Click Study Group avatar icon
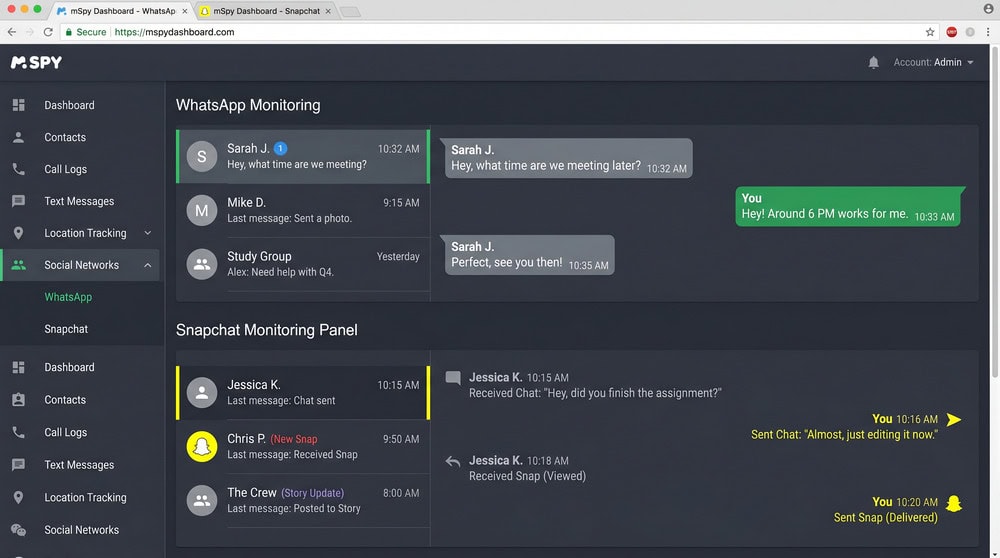 click(x=202, y=264)
